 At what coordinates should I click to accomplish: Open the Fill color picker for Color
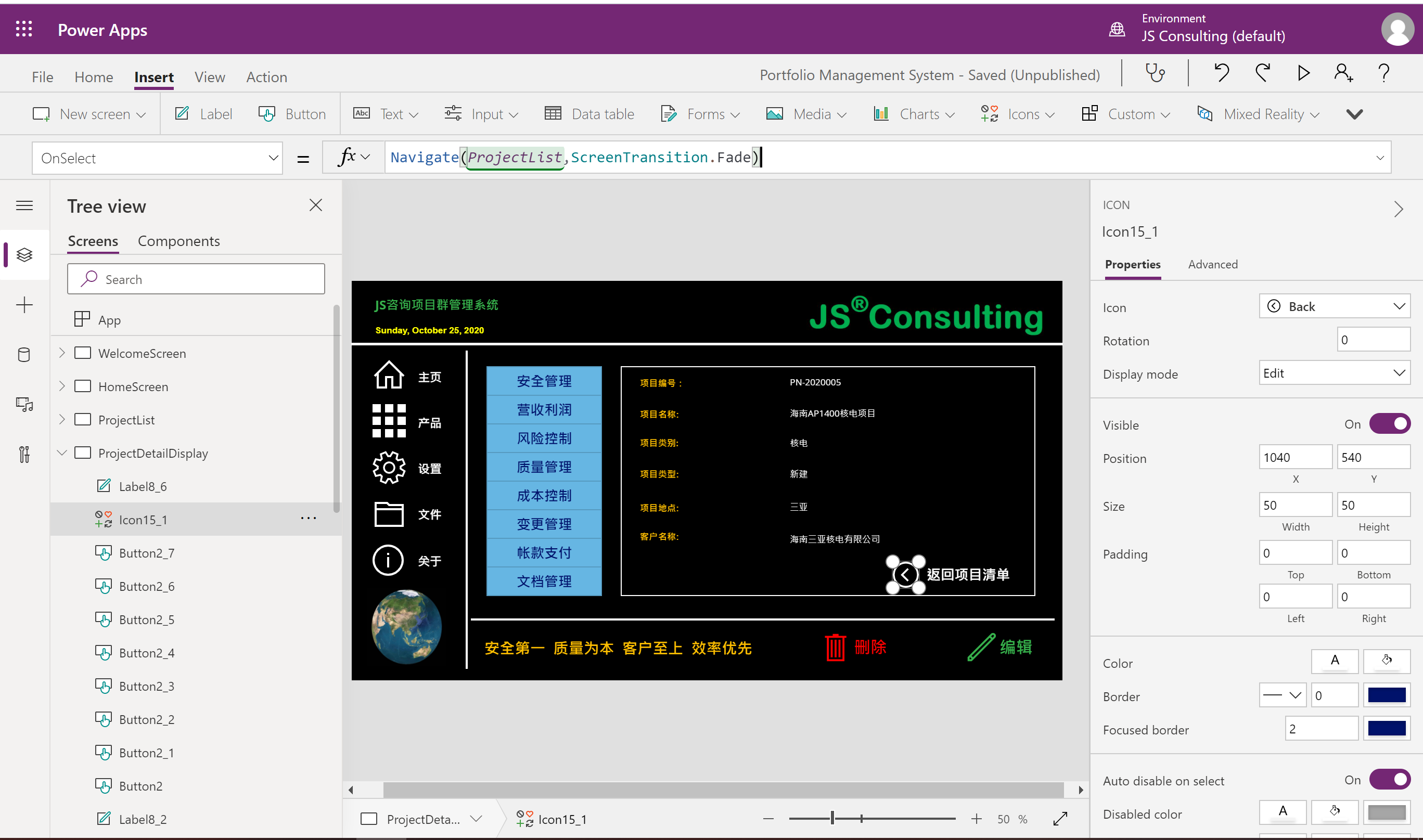[1386, 661]
